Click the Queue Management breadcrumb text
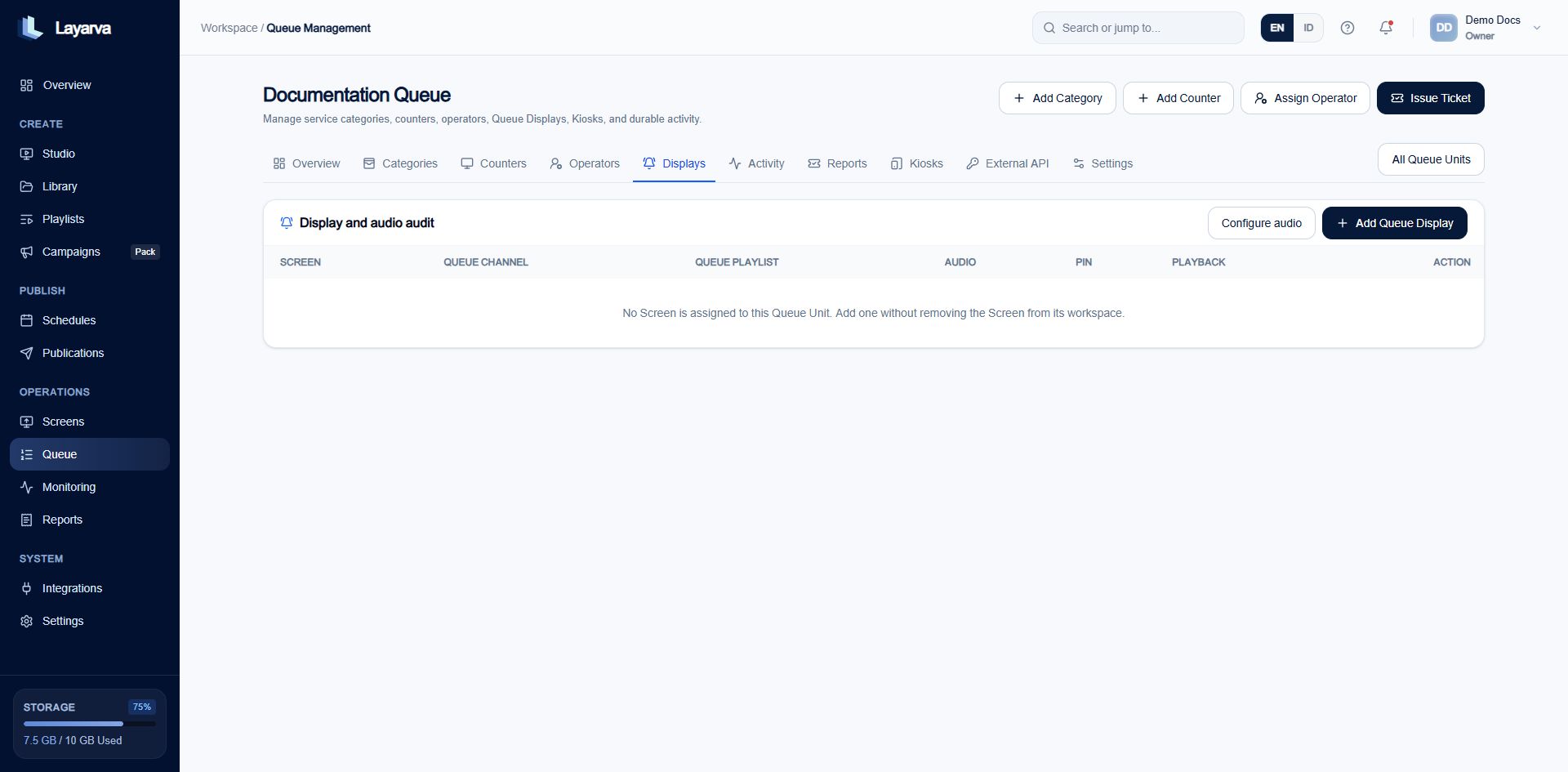 (x=318, y=28)
